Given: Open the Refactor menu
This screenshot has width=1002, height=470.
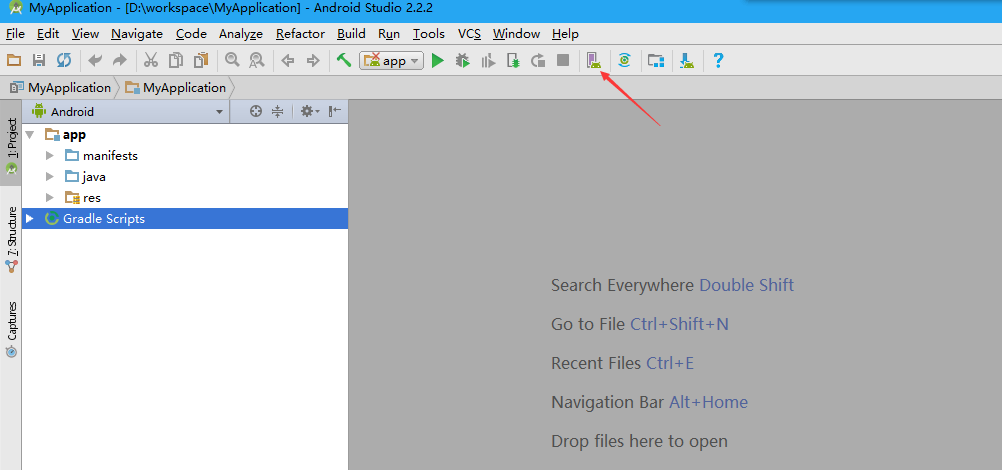Looking at the screenshot, I should 300,34.
